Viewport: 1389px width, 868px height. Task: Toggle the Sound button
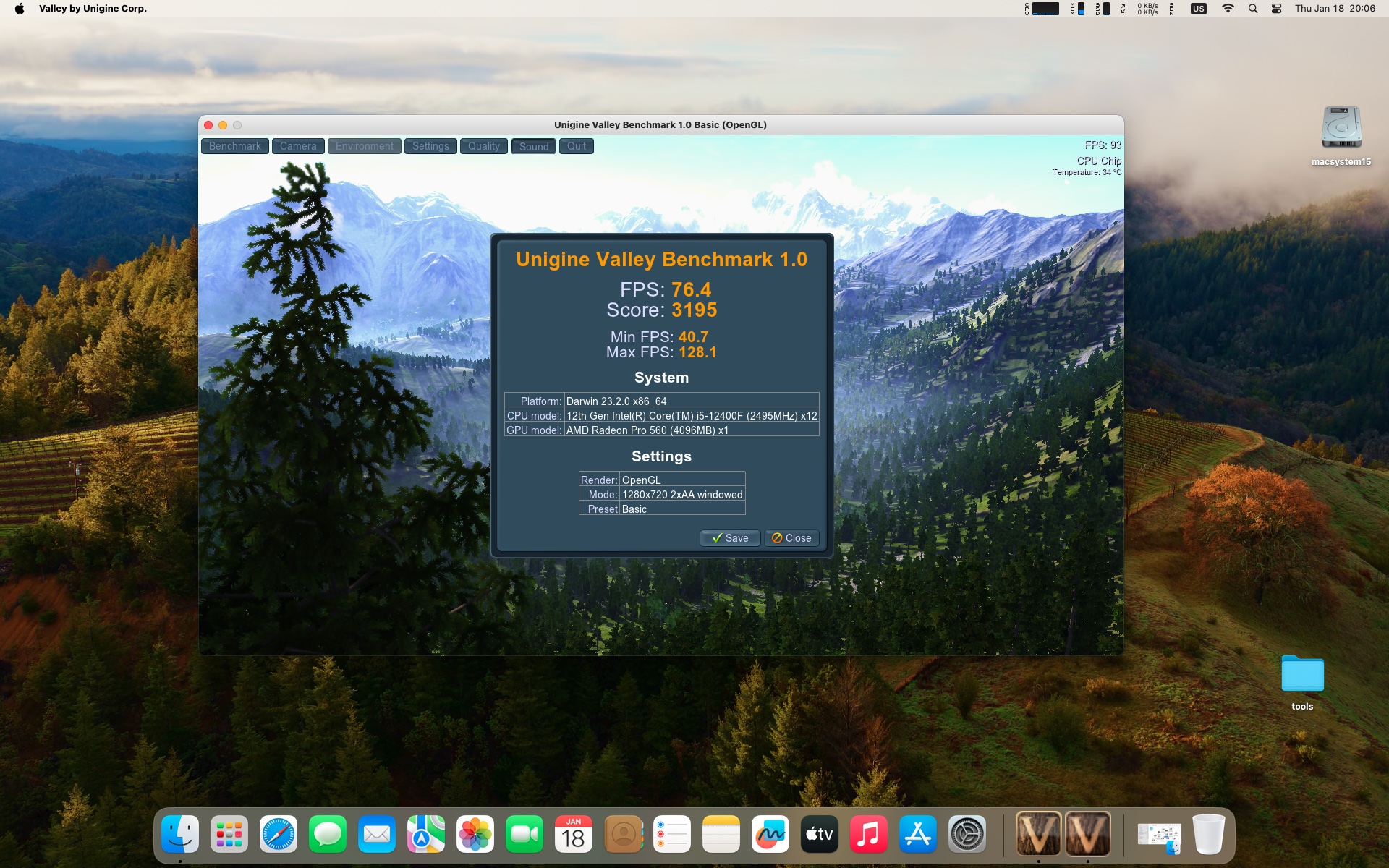coord(534,146)
